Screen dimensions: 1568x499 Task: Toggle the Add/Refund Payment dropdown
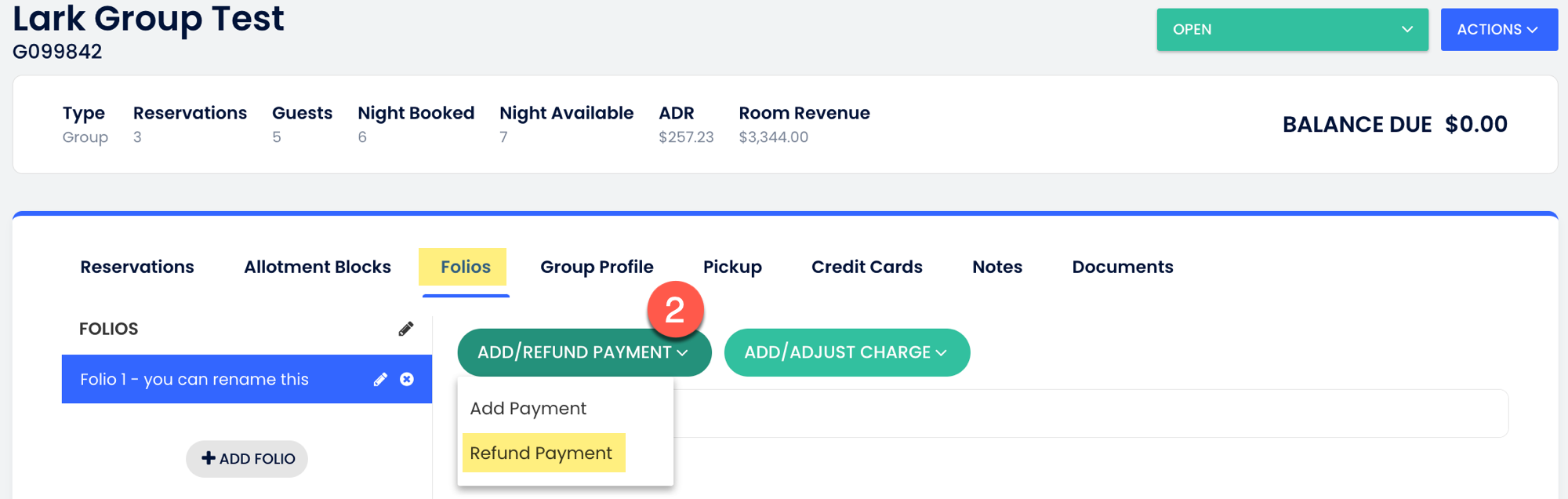pos(583,352)
